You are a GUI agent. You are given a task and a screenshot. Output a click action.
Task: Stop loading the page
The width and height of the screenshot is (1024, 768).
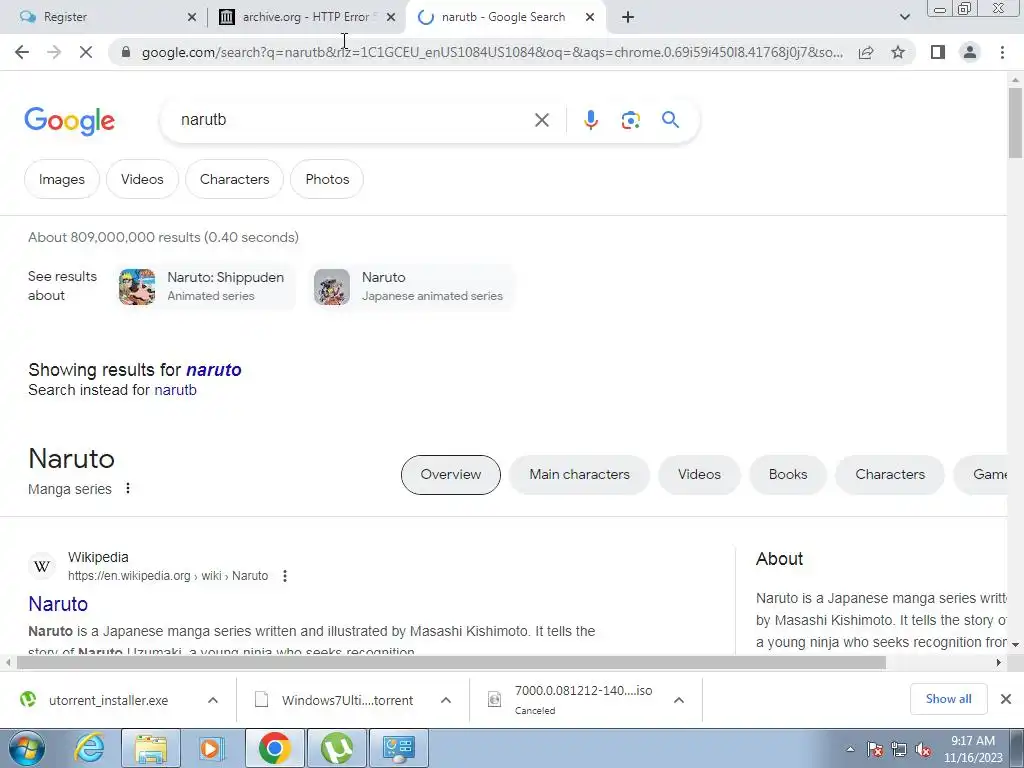point(86,52)
